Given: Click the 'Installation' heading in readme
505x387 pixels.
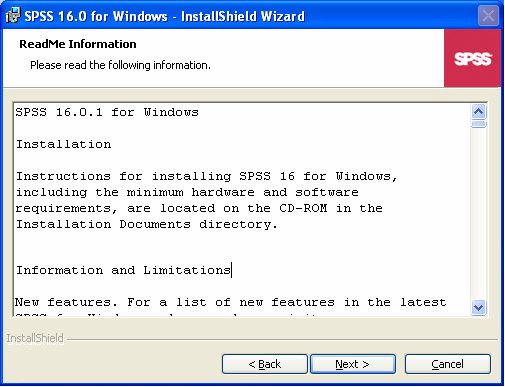Looking at the screenshot, I should [x=63, y=144].
